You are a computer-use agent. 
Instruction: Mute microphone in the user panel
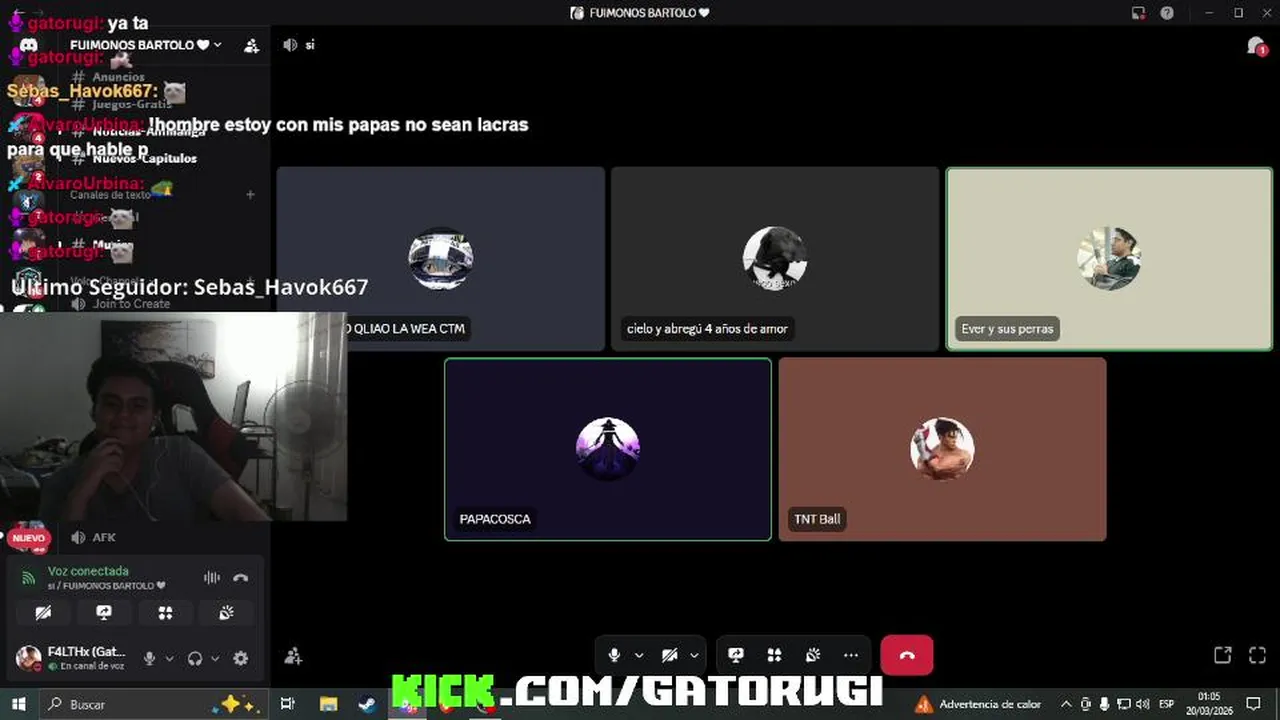coord(149,658)
